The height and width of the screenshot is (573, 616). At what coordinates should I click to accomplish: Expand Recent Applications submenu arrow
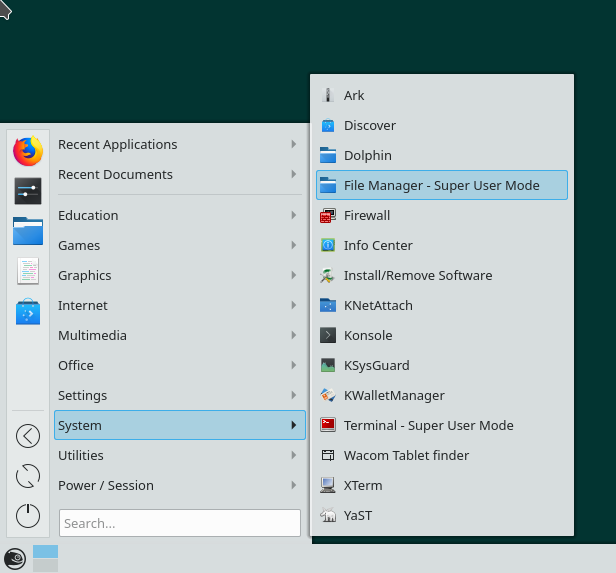(x=293, y=144)
